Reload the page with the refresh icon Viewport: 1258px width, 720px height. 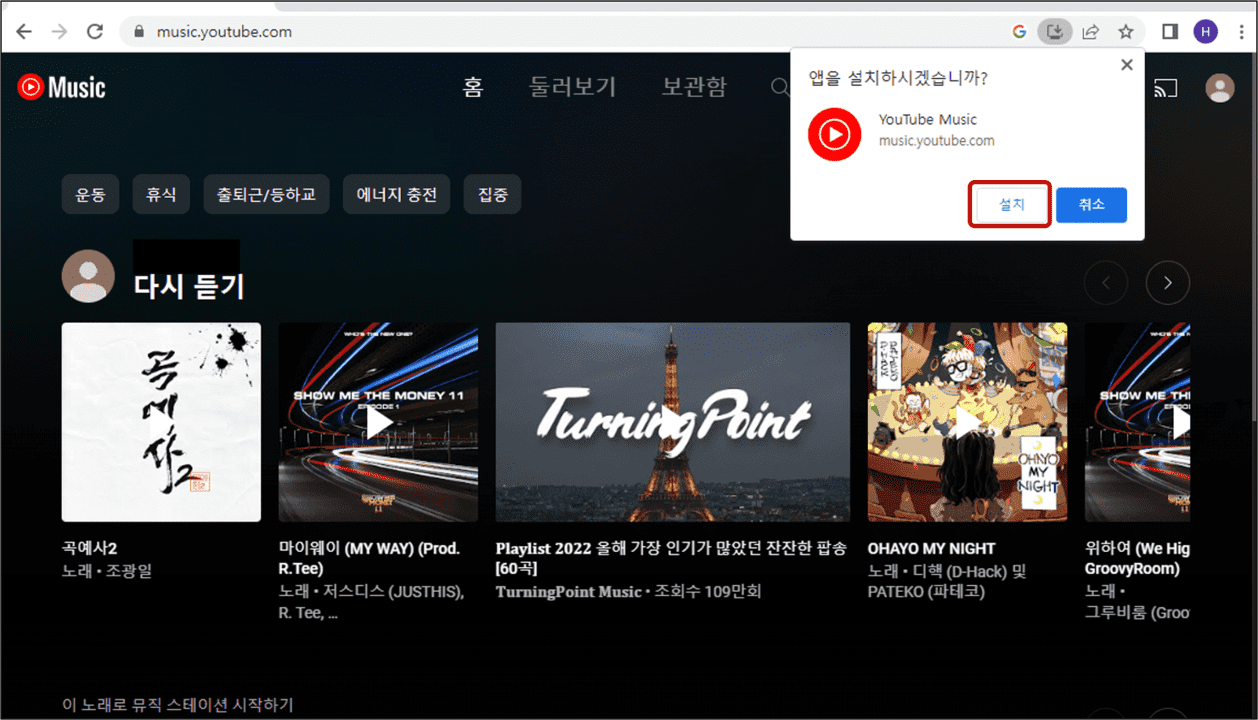tap(95, 32)
